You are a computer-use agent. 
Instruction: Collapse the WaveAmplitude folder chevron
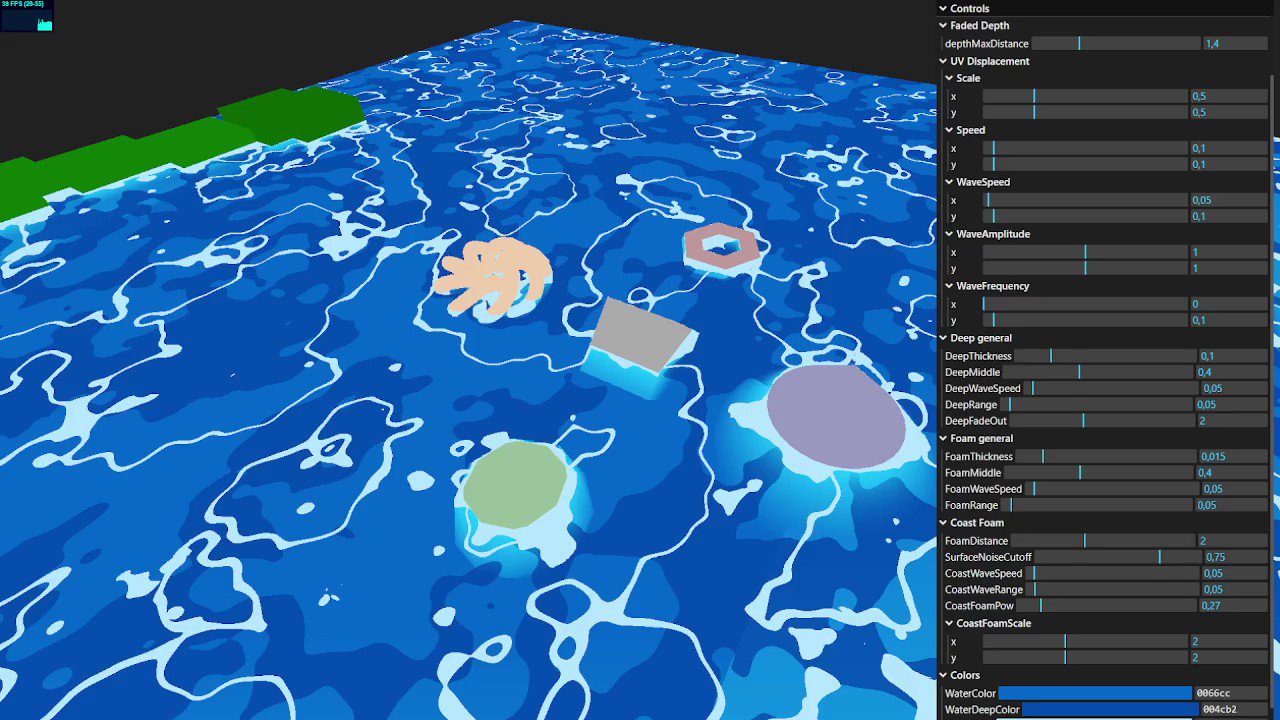pyautogui.click(x=948, y=234)
